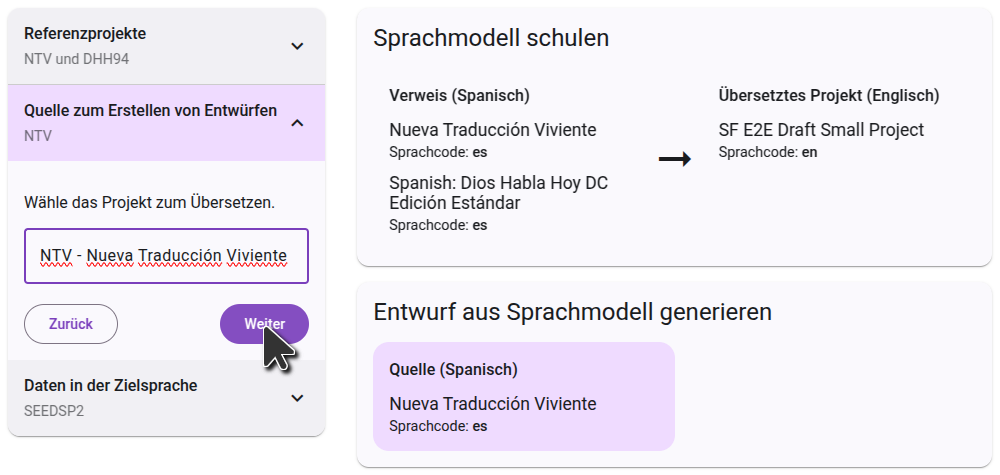
Task: Open the Referenzprojekte step title
Action: [85, 34]
